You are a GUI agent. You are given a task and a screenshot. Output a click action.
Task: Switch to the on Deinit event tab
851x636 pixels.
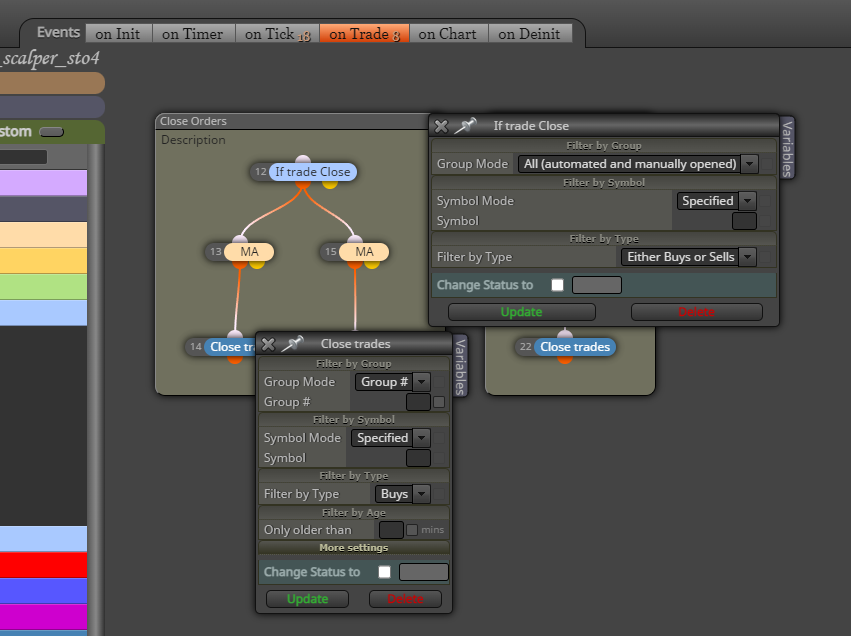pos(529,34)
